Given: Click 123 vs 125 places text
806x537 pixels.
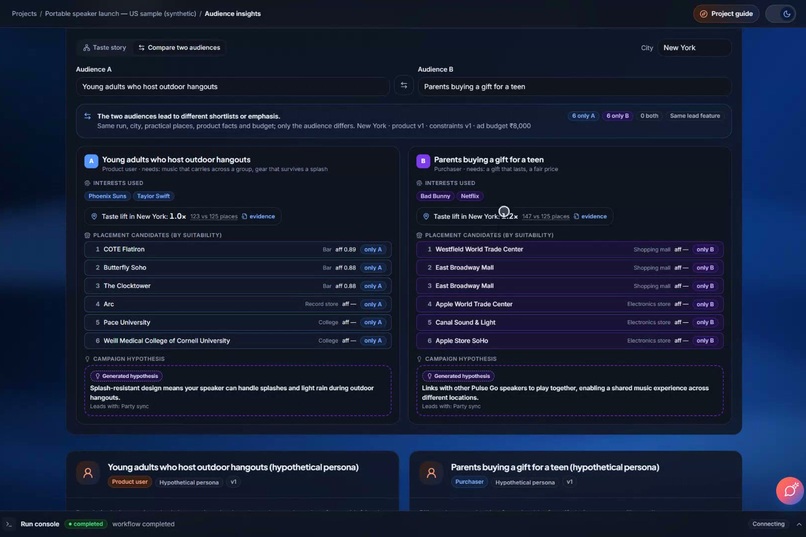Looking at the screenshot, I should (214, 217).
